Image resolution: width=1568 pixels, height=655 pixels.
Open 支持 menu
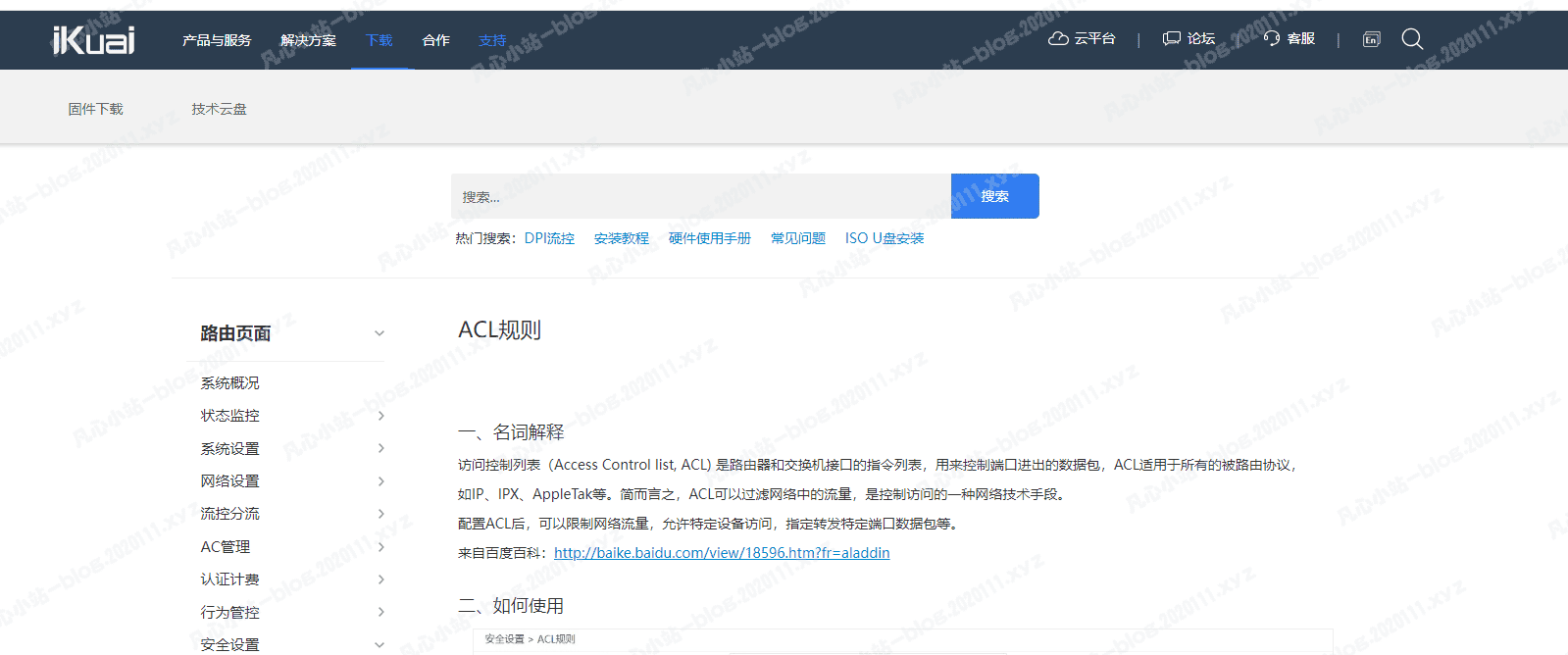pyautogui.click(x=492, y=40)
